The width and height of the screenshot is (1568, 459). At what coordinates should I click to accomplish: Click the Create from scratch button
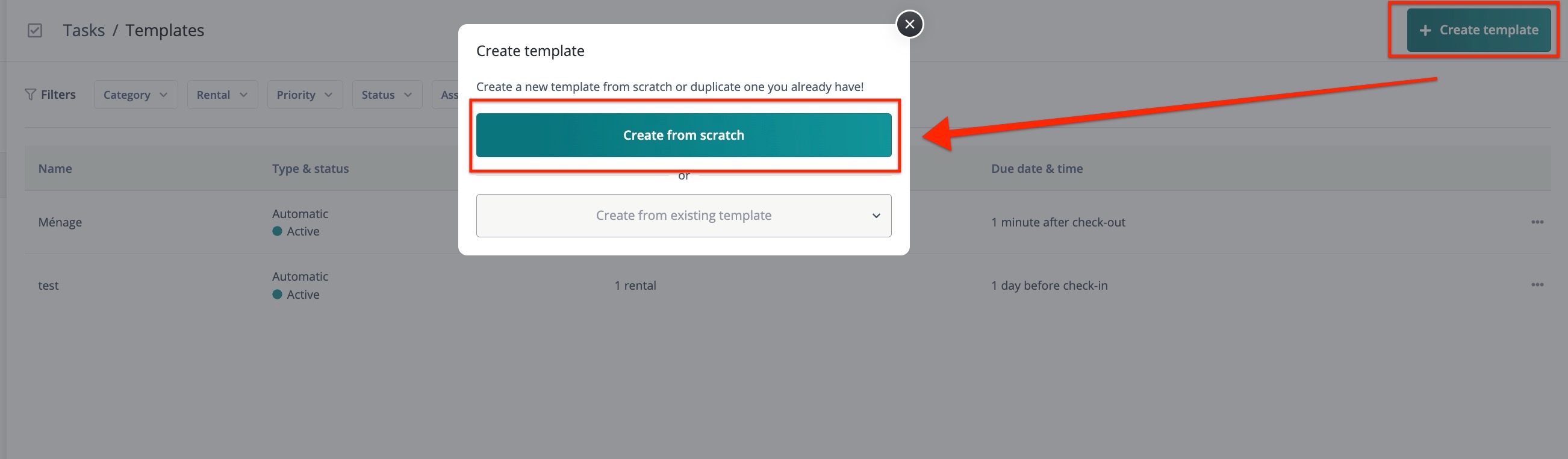point(683,135)
